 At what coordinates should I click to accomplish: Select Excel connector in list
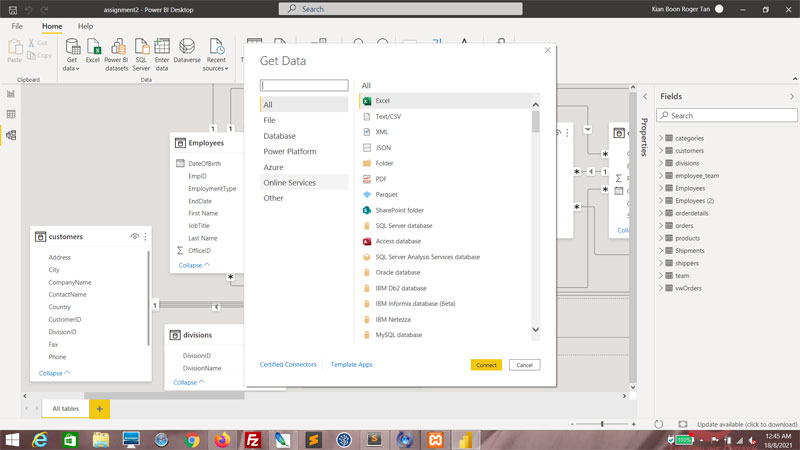445,101
